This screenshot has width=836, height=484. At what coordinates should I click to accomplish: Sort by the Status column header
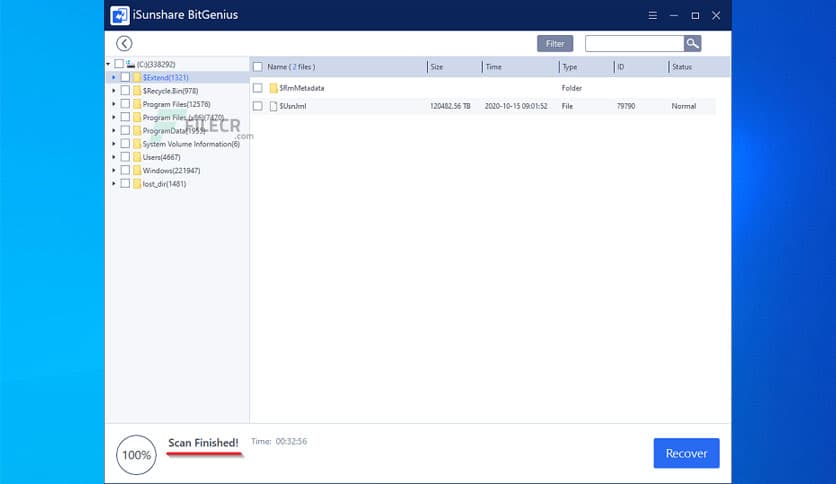681,67
